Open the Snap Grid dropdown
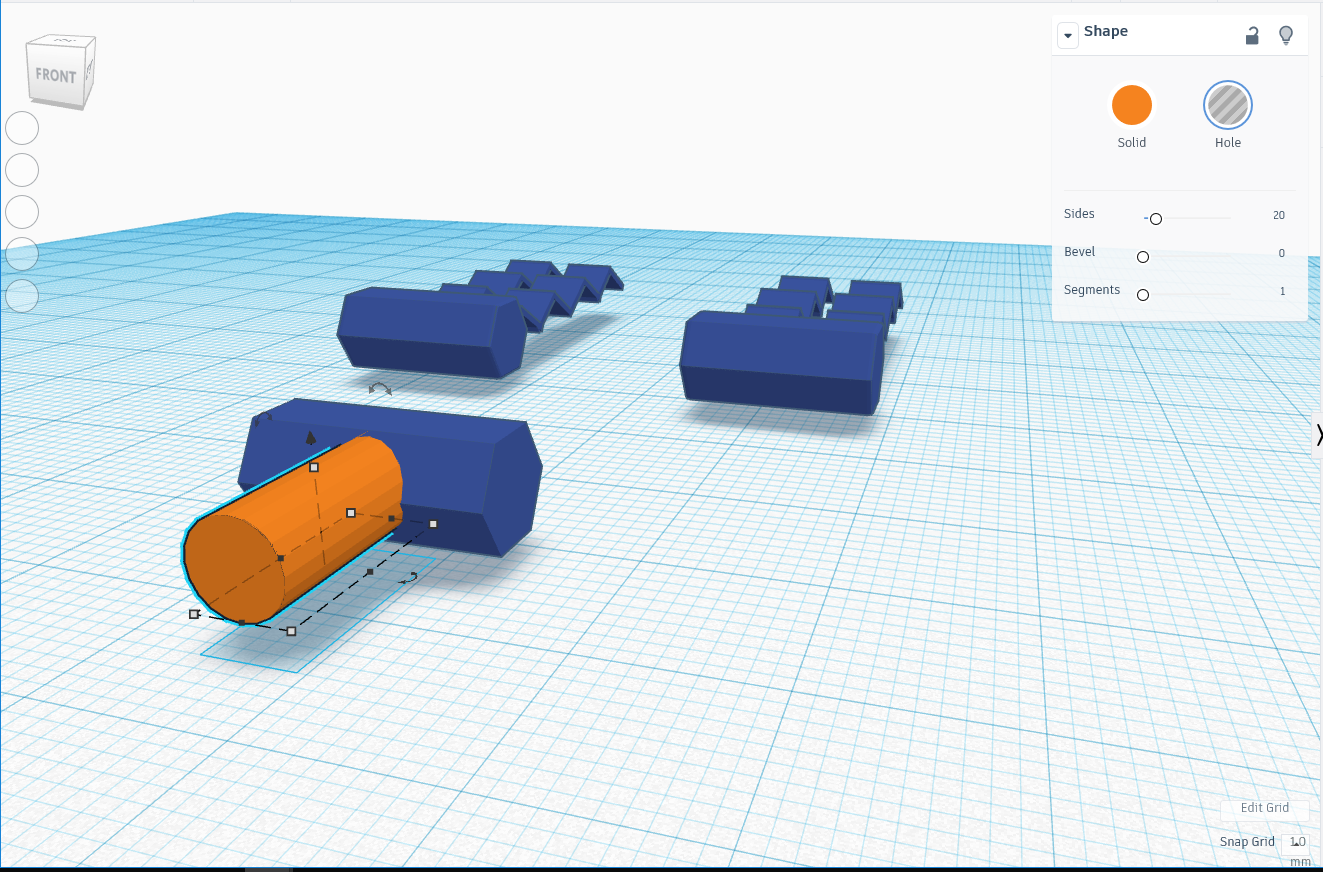 click(x=1295, y=843)
